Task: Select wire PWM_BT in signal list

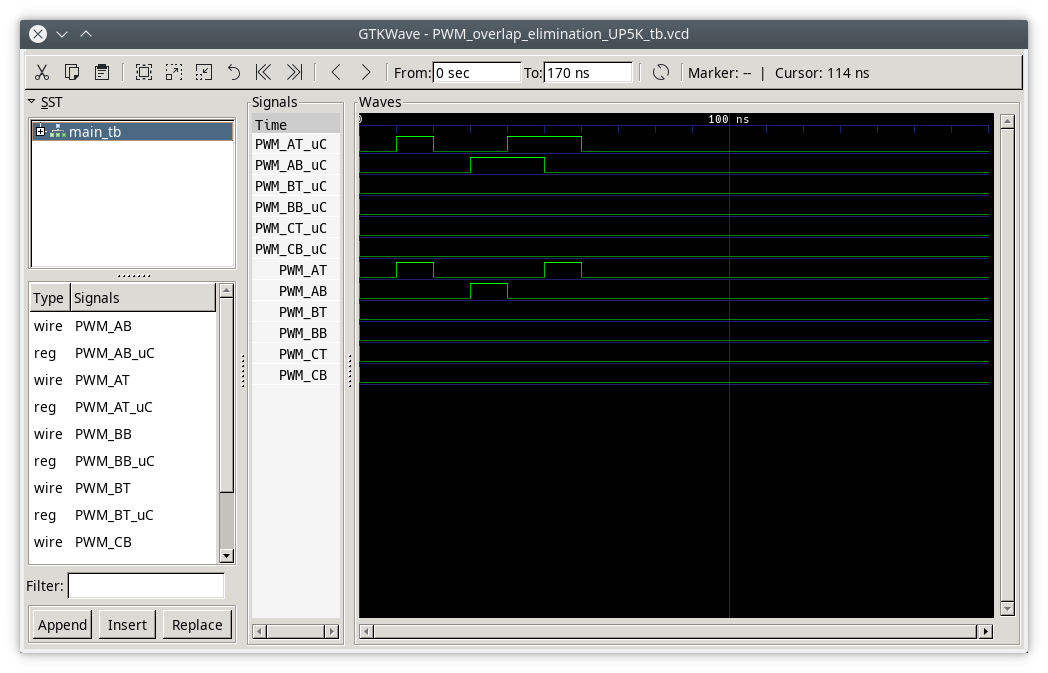Action: 124,489
